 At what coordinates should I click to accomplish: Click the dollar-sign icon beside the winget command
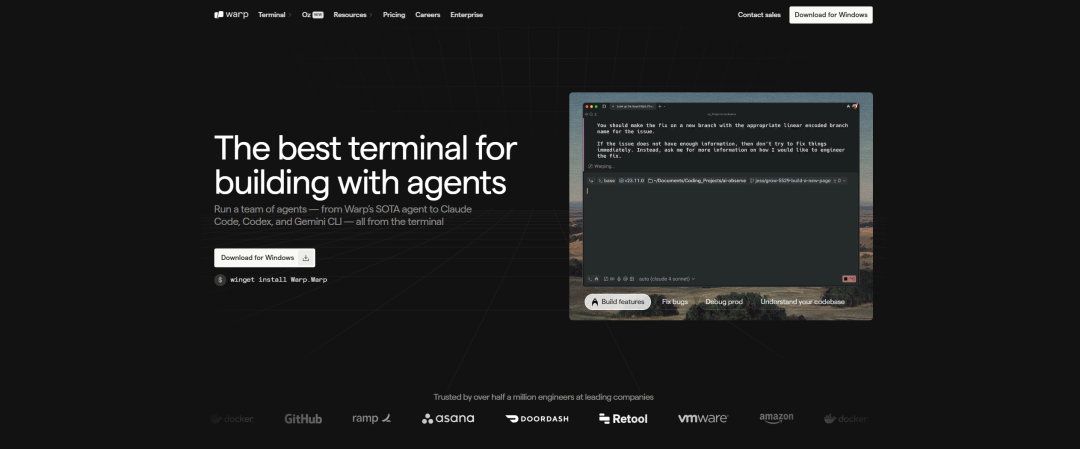[220, 280]
